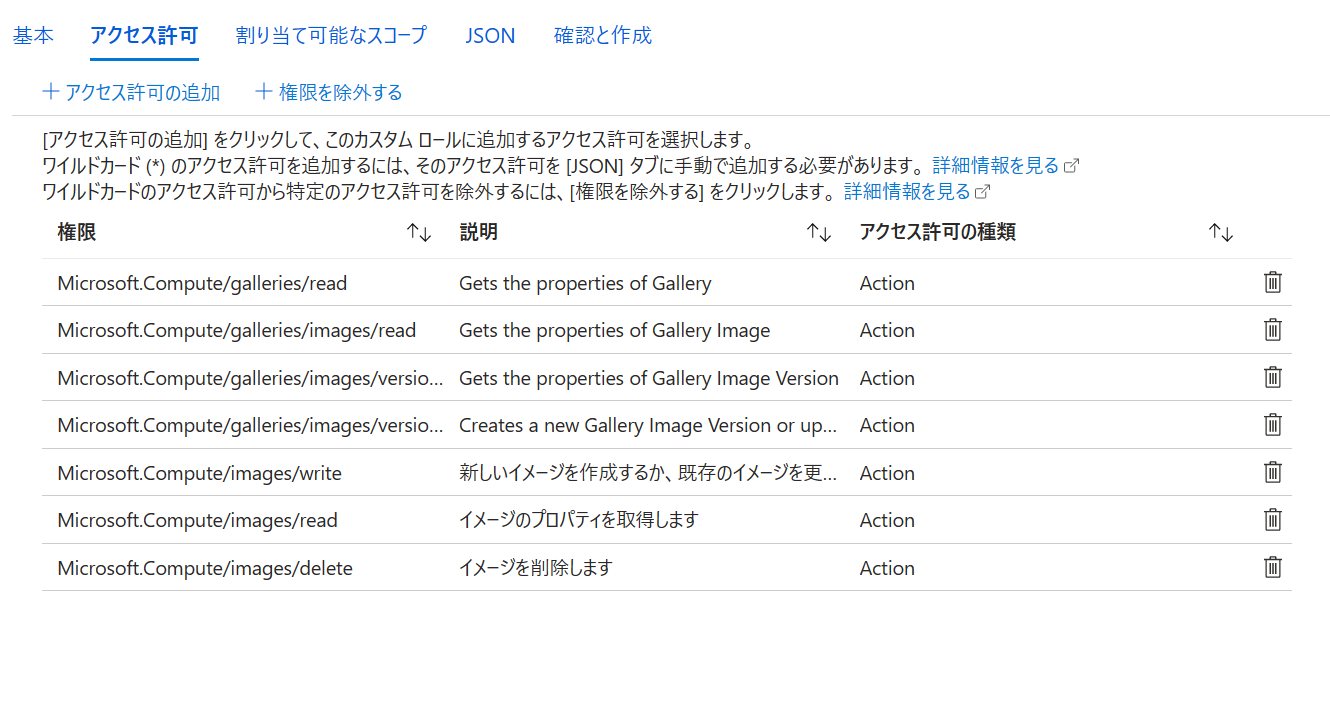This screenshot has height=712, width=1330.
Task: Click イメージを削除します description
Action: [x=535, y=568]
